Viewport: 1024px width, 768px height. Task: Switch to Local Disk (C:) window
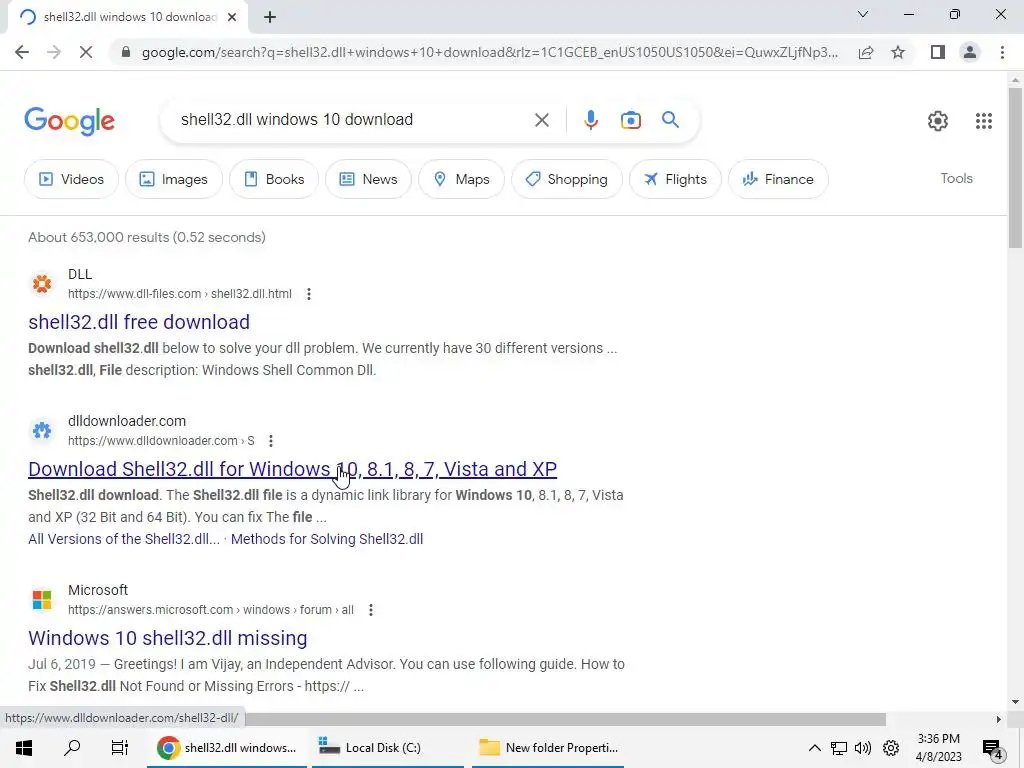point(388,748)
